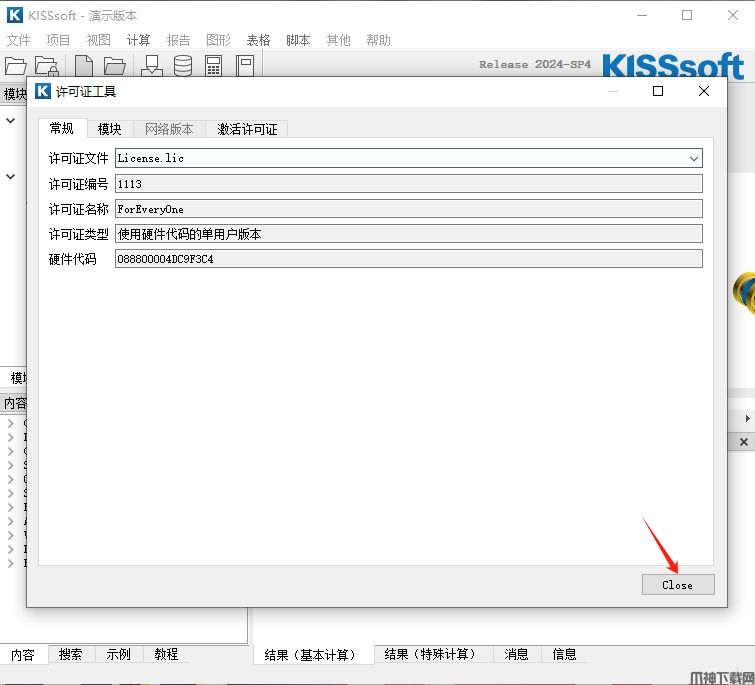Click the 硬件代码 field value

coord(408,259)
